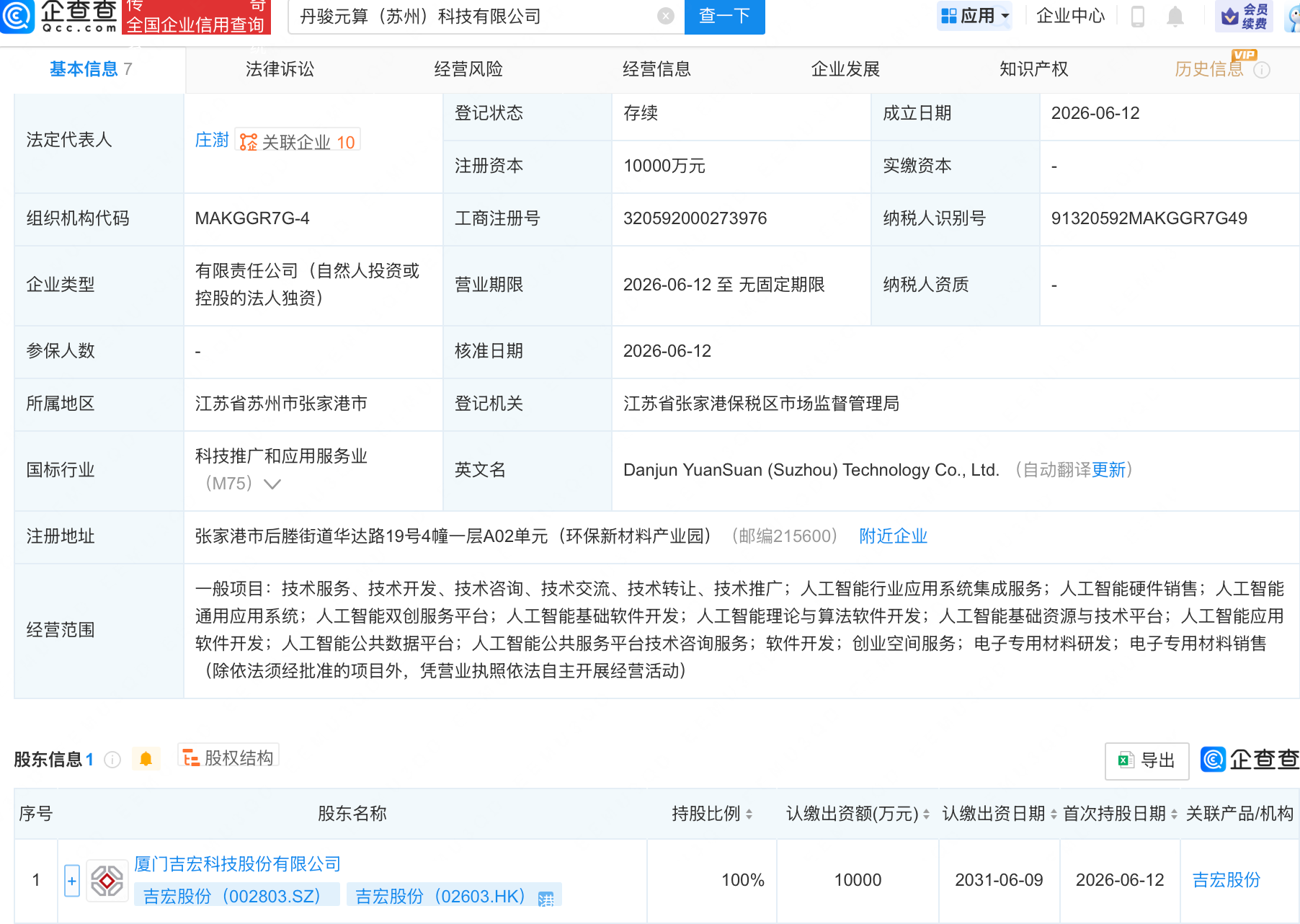
Task: Open the 历史信息 VIP tab
Action: (x=1209, y=69)
